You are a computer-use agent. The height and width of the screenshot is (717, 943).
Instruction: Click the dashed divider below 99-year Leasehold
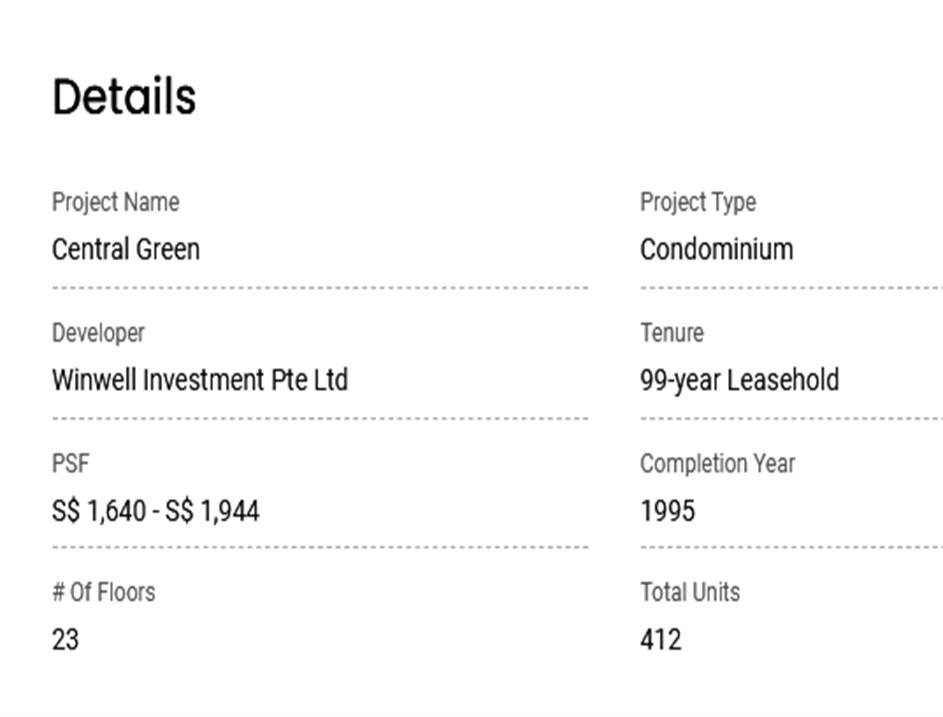(790, 419)
